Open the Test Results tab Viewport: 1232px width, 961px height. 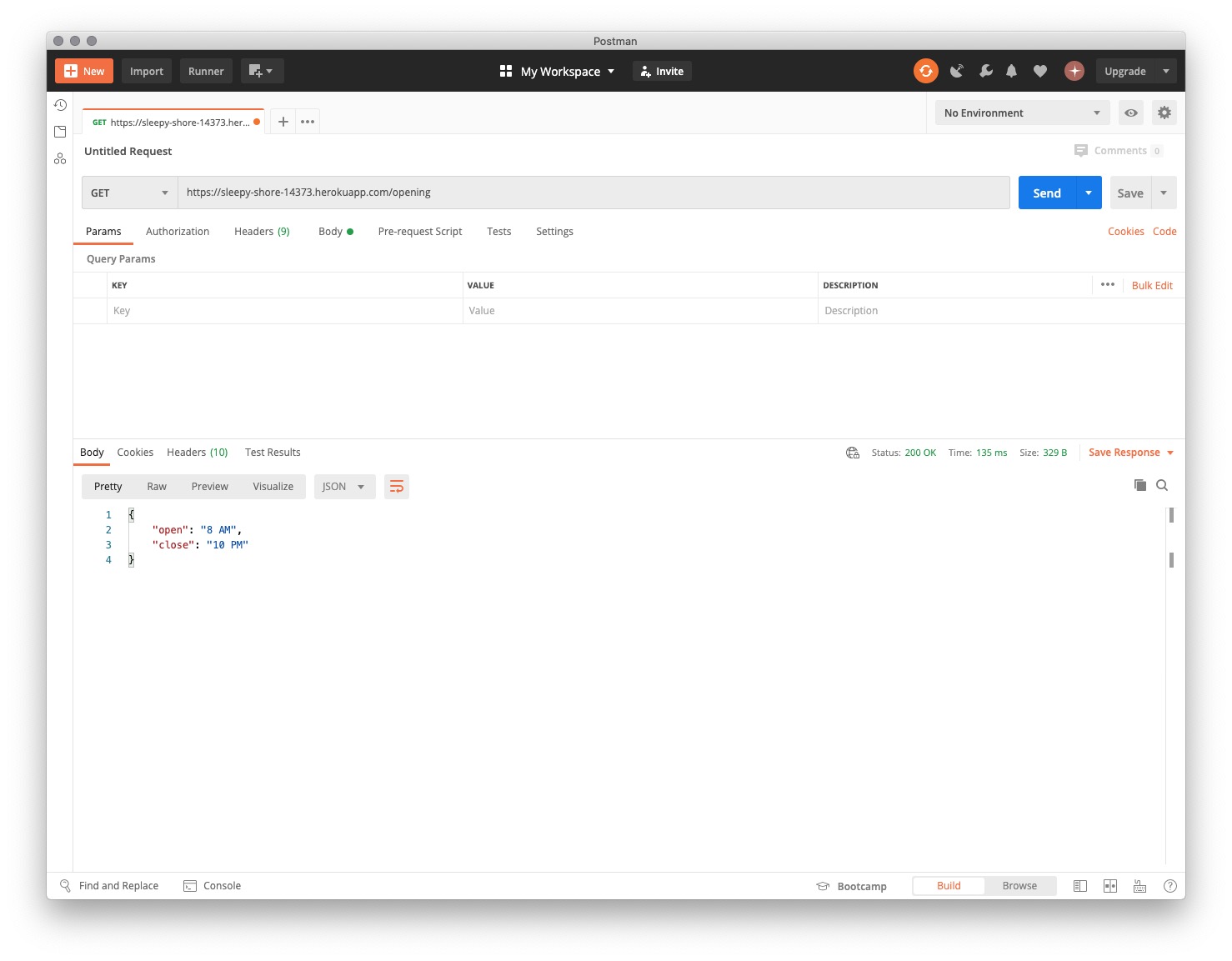(273, 452)
